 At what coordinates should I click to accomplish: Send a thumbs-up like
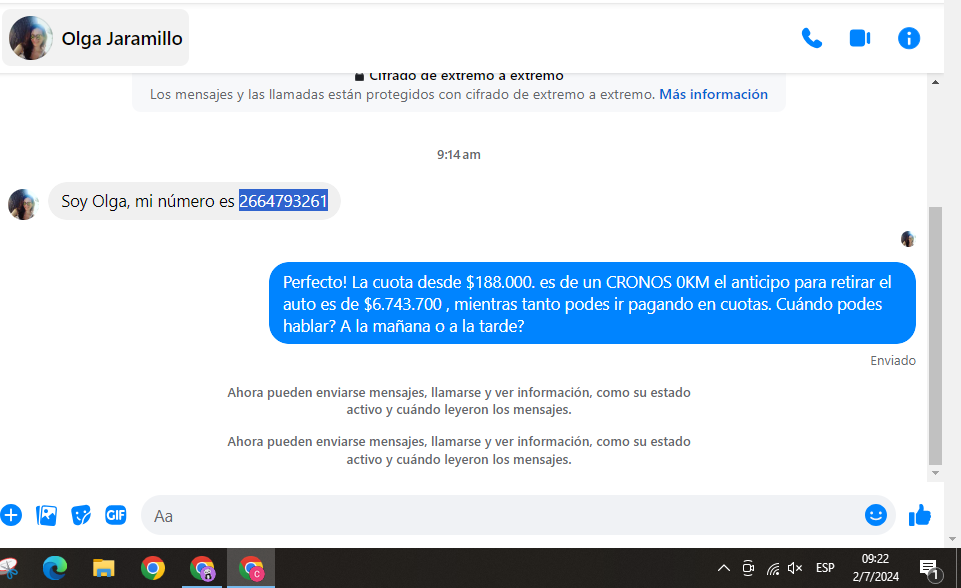pyautogui.click(x=919, y=515)
